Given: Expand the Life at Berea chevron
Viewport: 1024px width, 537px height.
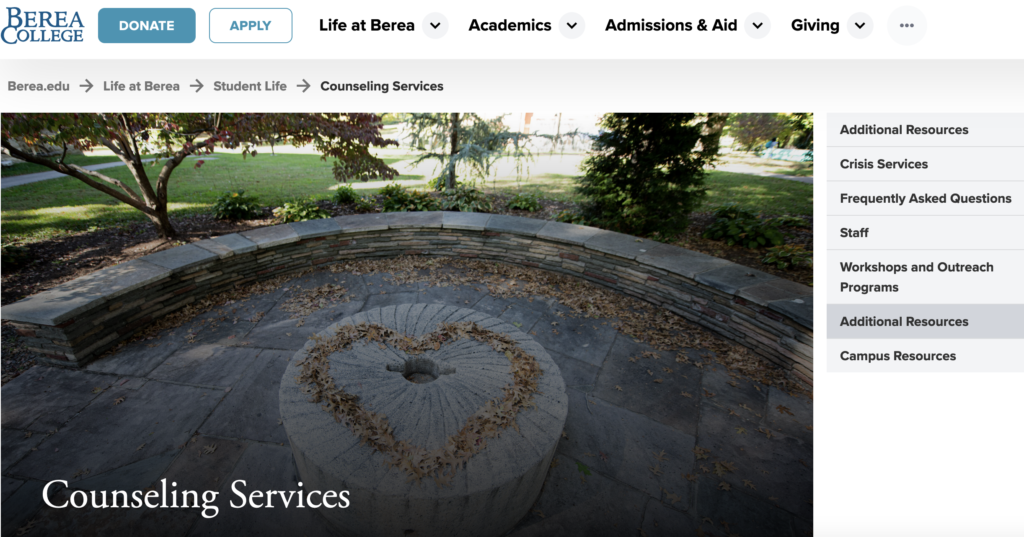Looking at the screenshot, I should pyautogui.click(x=435, y=25).
